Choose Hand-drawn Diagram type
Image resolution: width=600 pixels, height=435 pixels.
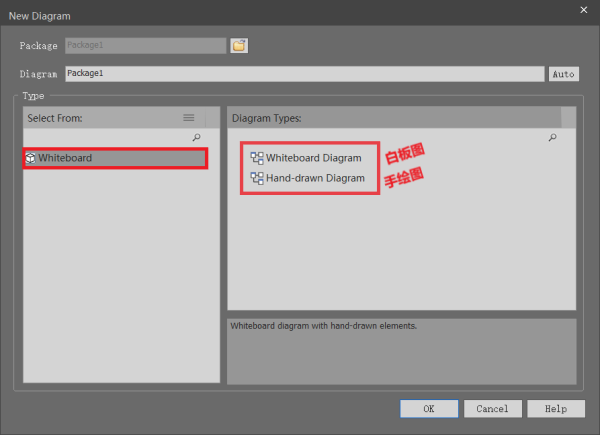[x=315, y=179]
